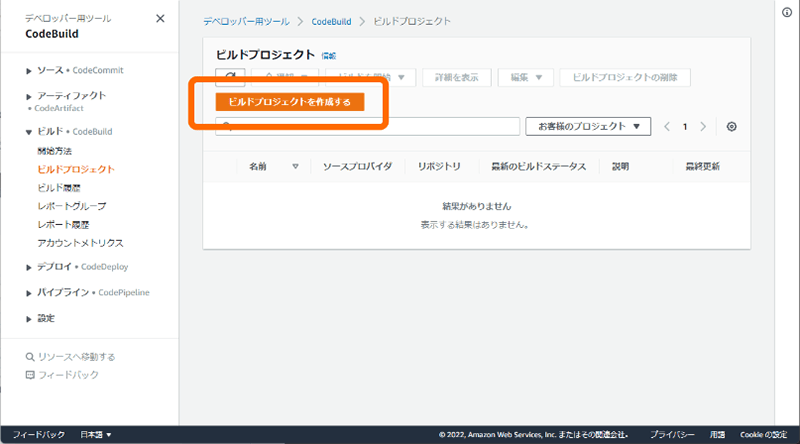The height and width of the screenshot is (444, 800).
Task: Click the search icon next to リソースへ移動する
Action: coord(30,357)
